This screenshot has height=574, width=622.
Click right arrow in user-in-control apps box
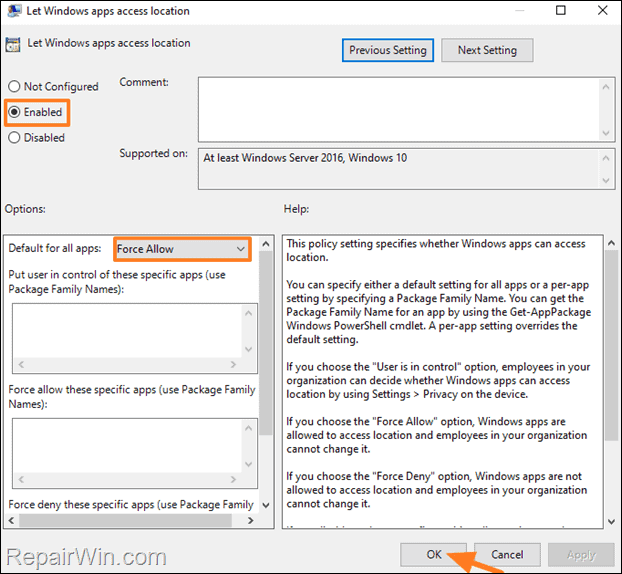[x=233, y=364]
